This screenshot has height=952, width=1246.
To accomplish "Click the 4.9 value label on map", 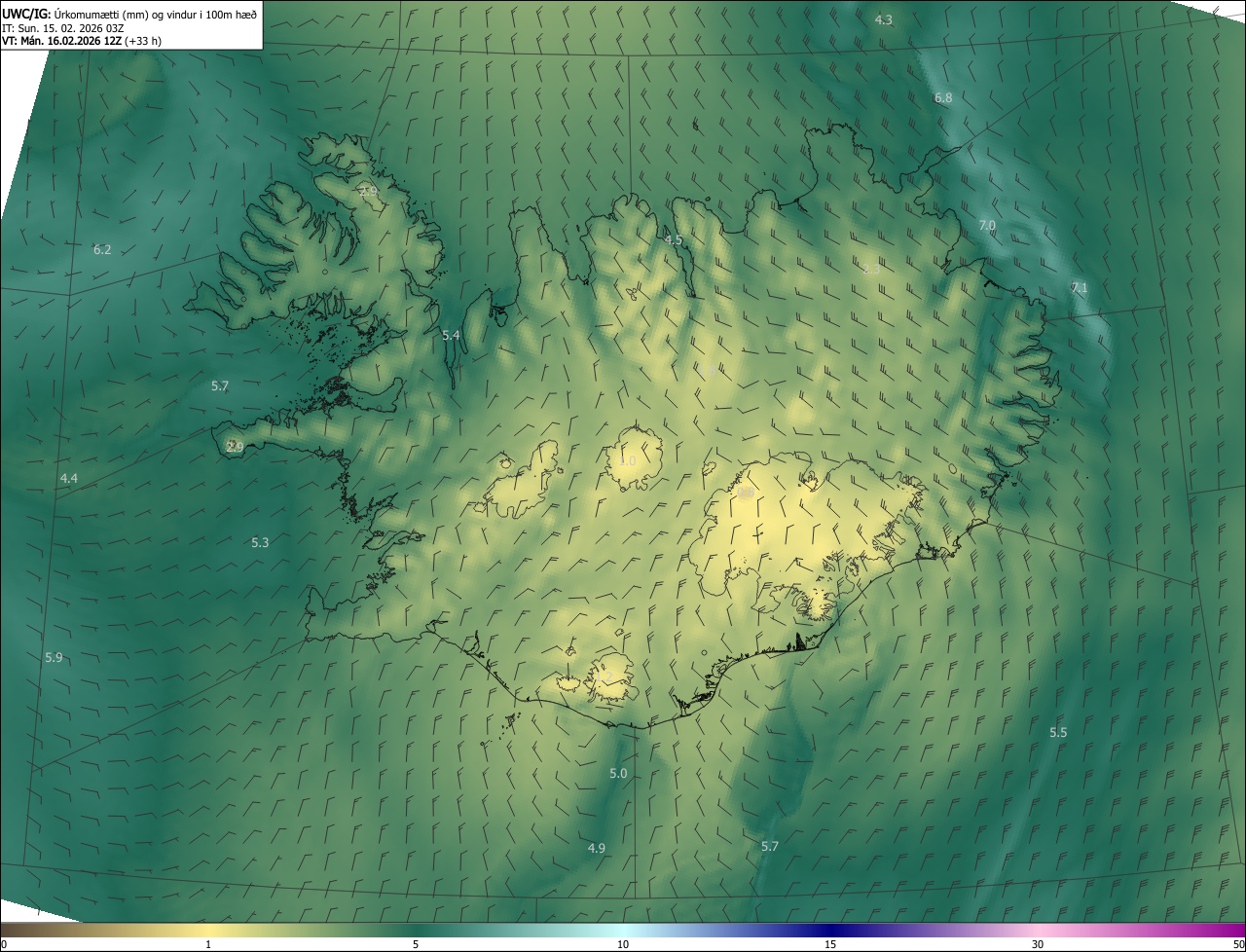I will pos(597,848).
